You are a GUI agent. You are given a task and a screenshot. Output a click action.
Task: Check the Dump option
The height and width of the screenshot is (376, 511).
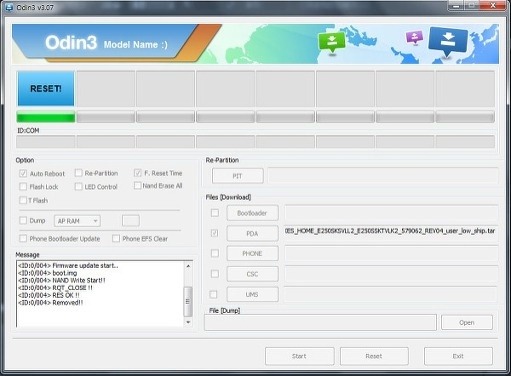[x=23, y=220]
